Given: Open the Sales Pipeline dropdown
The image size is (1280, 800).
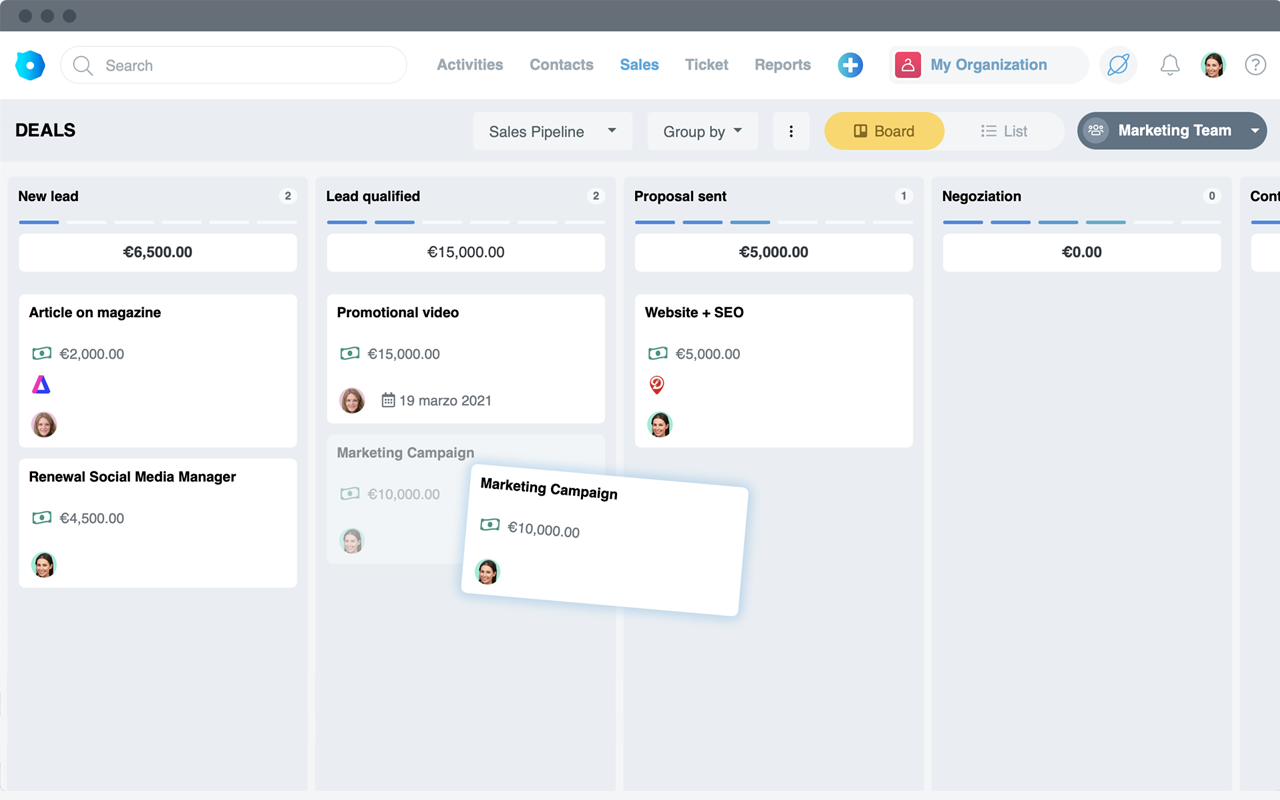Looking at the screenshot, I should pyautogui.click(x=552, y=131).
